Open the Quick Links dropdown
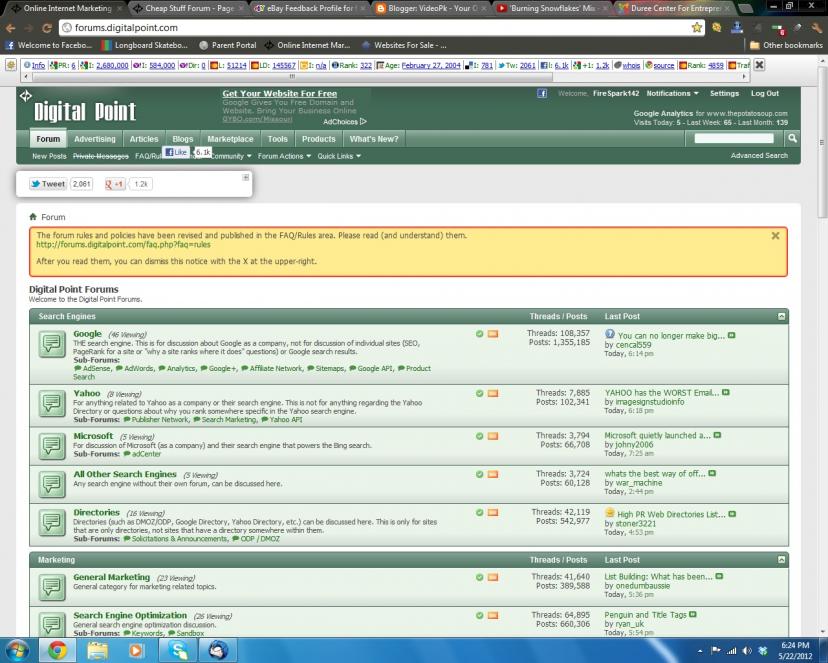Viewport: 828px width, 663px height. pos(339,156)
